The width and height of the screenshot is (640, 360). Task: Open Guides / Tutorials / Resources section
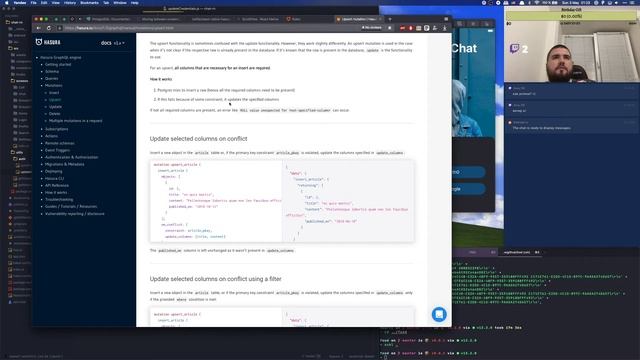[x=71, y=207]
